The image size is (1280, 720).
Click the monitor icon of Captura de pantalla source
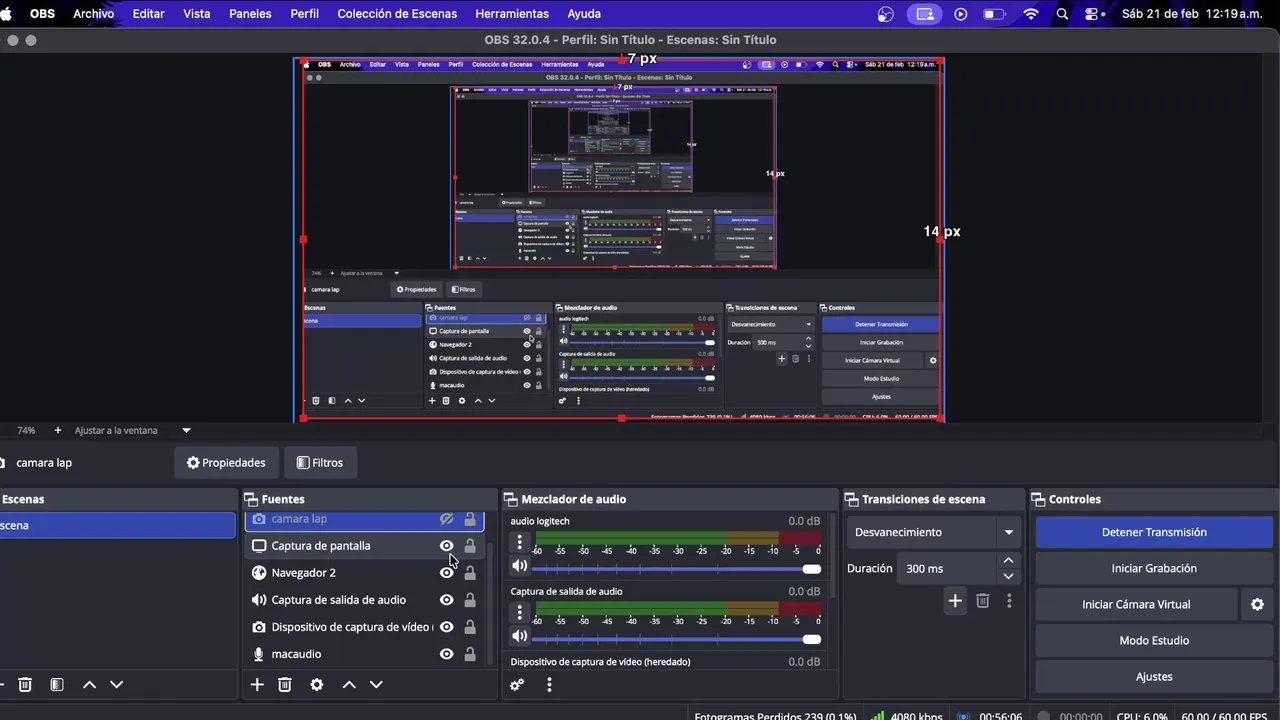tap(259, 546)
